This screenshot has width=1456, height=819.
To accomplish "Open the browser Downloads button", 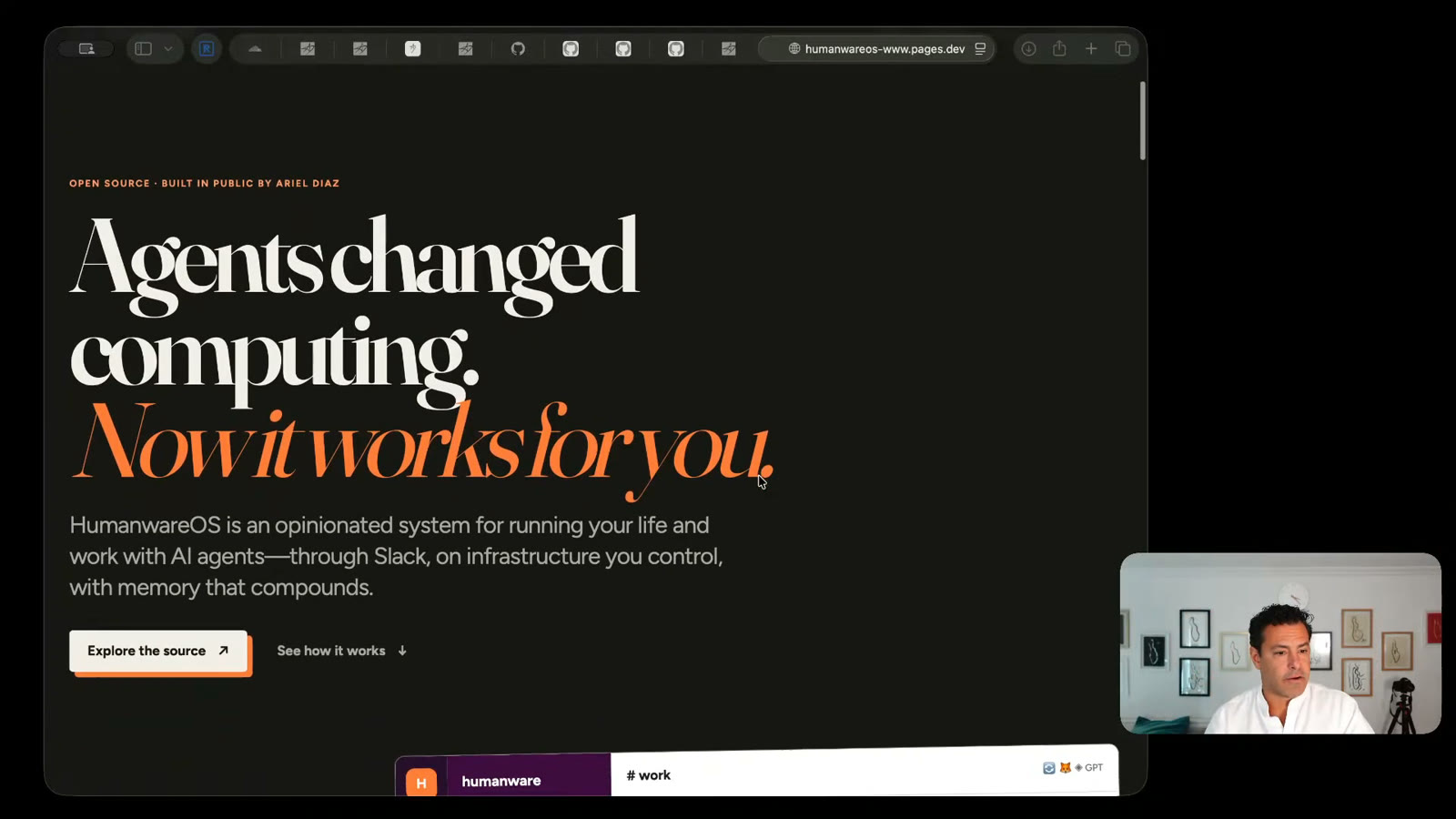I will click(1028, 49).
